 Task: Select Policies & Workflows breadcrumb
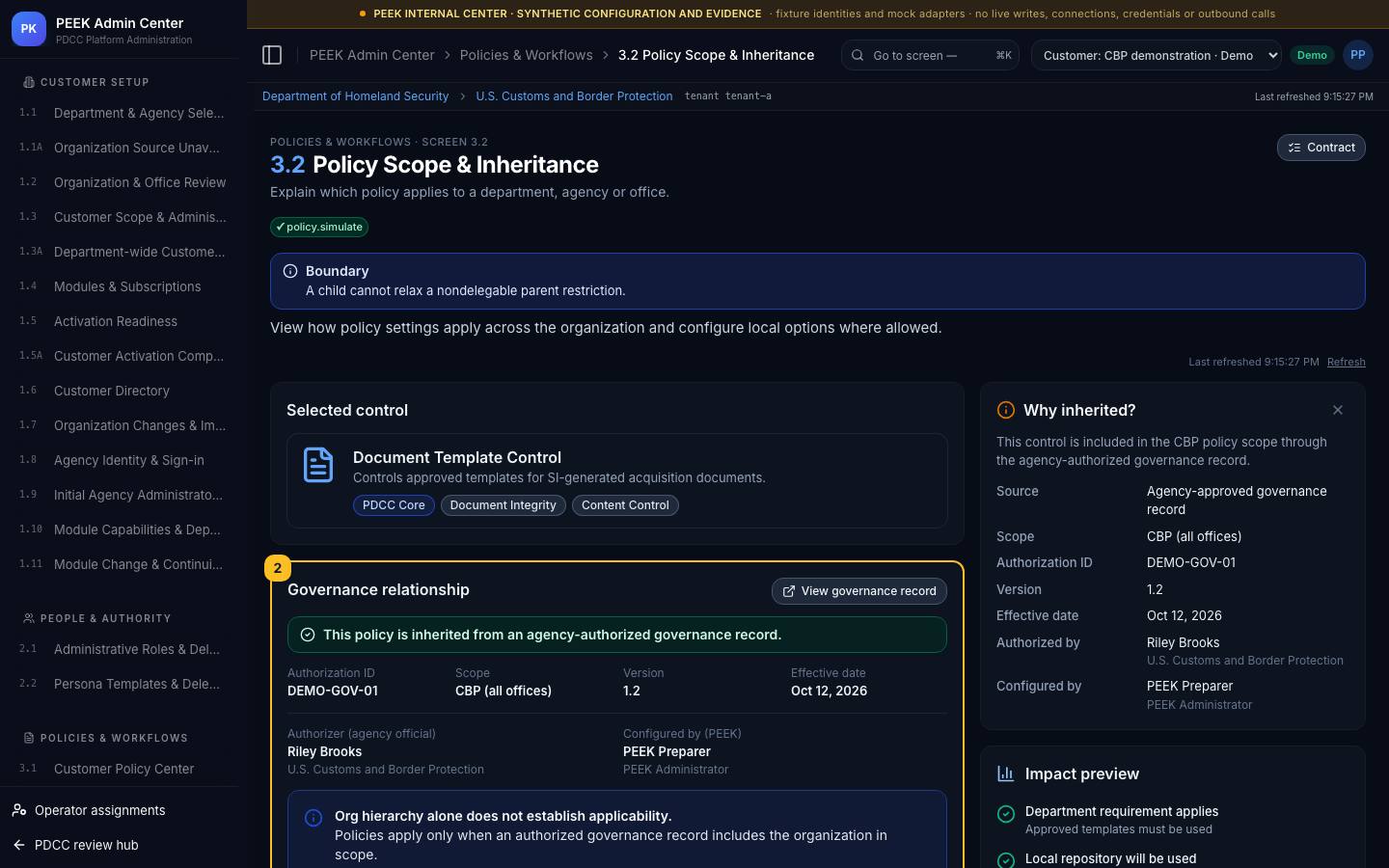(x=527, y=55)
